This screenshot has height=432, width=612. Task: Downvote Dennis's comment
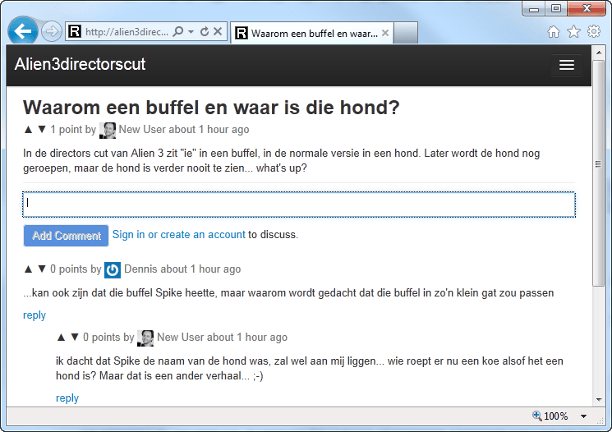(42, 269)
